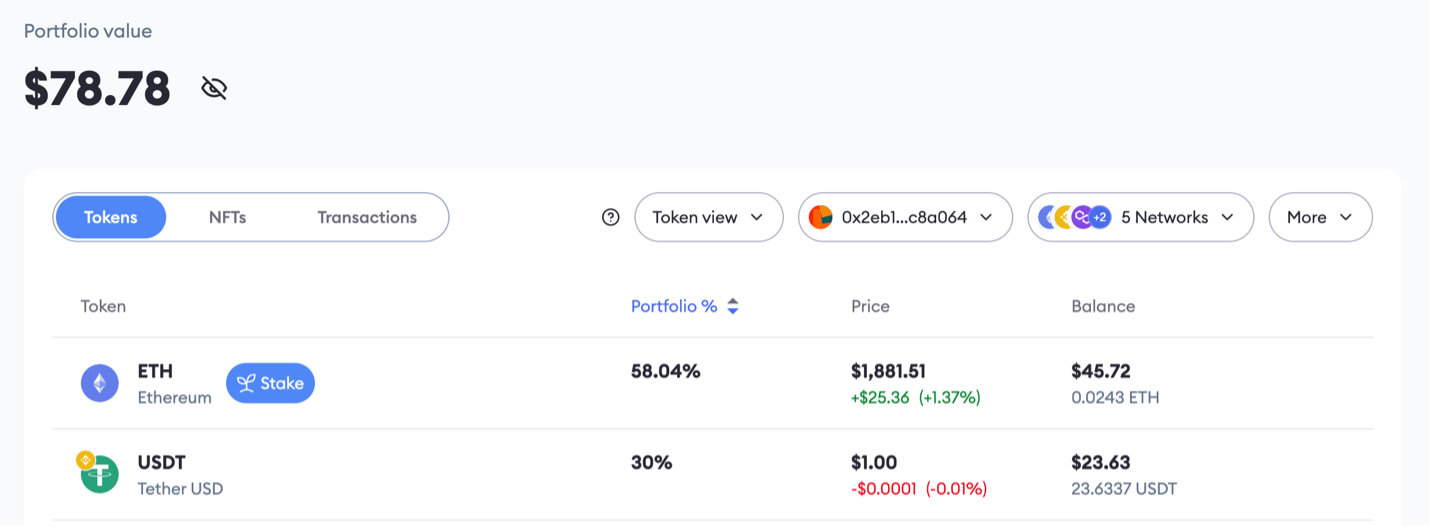This screenshot has width=1430, height=528.
Task: Switch to the NFTs tab
Action: (x=227, y=217)
